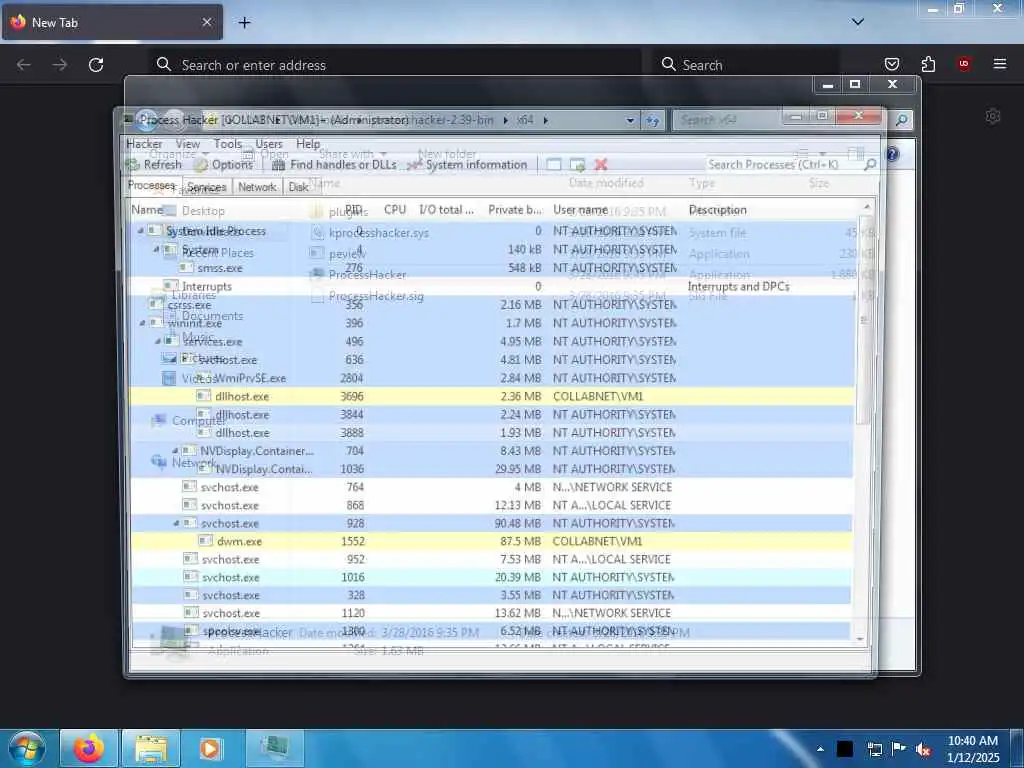The height and width of the screenshot is (768, 1024).
Task: Open Firefox list all tabs chevron
Action: coord(857,22)
